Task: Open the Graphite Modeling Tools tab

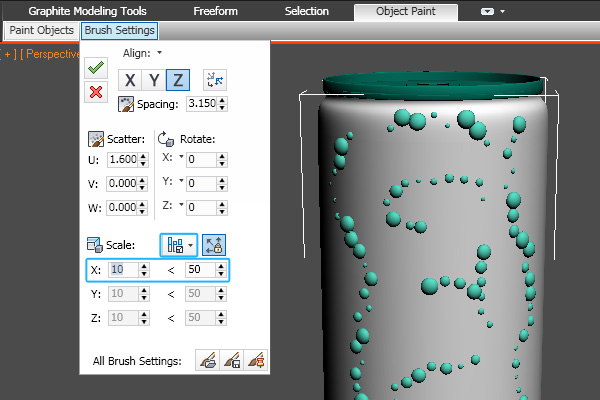Action: 87,11
